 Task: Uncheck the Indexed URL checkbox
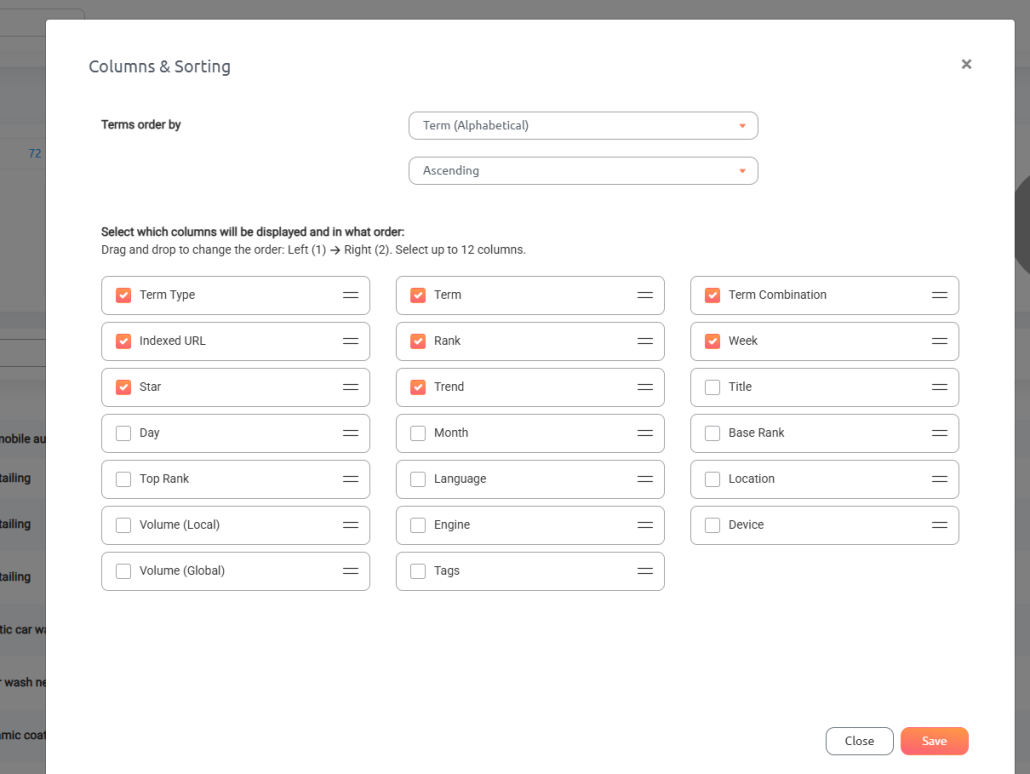[123, 341]
